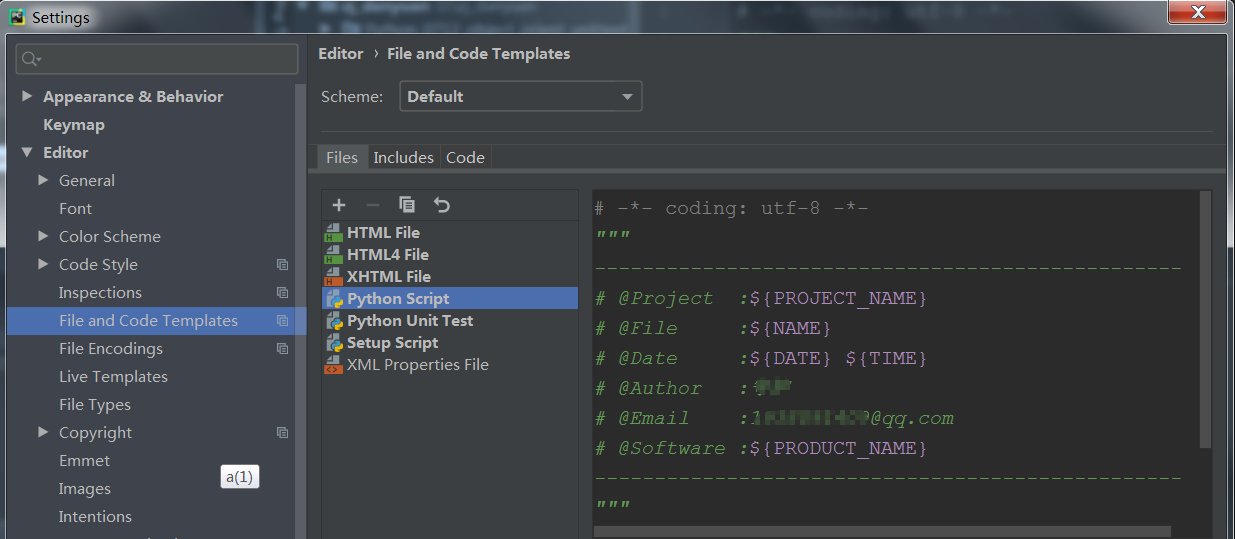Open Inspections settings

[x=100, y=292]
